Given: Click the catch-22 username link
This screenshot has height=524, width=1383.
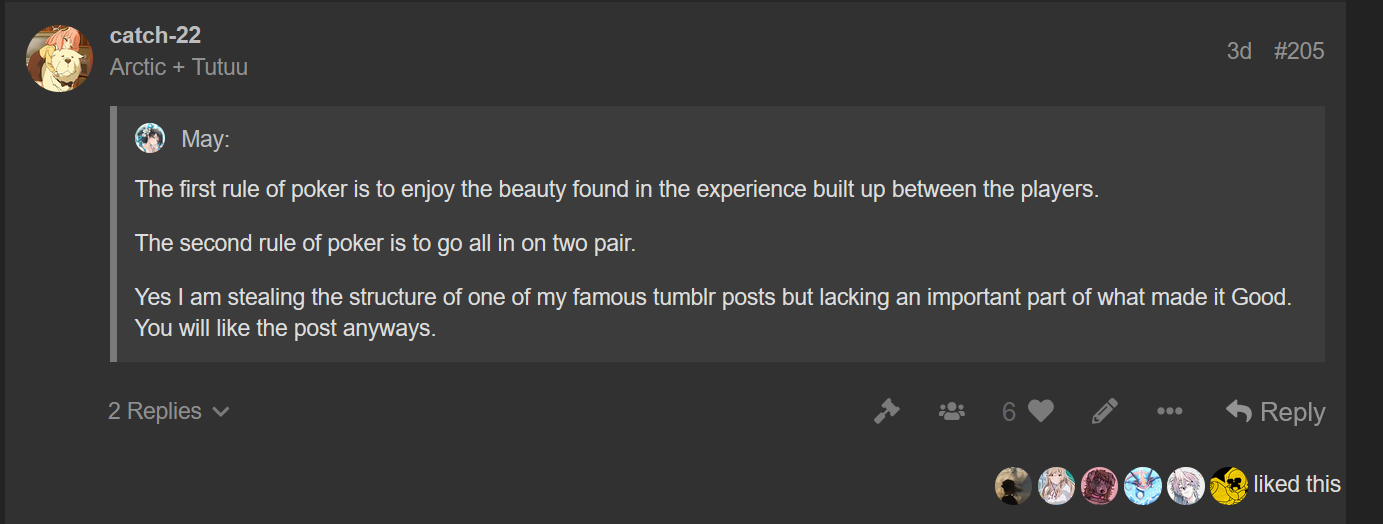Looking at the screenshot, I should pos(155,35).
